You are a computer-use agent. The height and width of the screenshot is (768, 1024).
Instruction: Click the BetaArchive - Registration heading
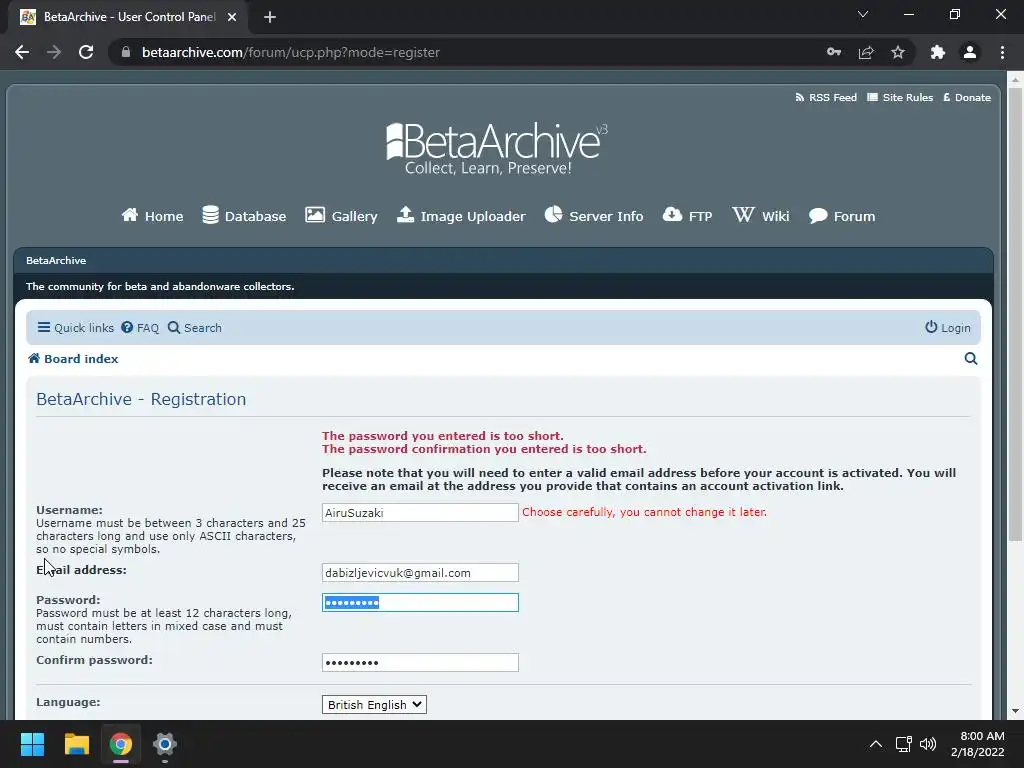pos(141,399)
